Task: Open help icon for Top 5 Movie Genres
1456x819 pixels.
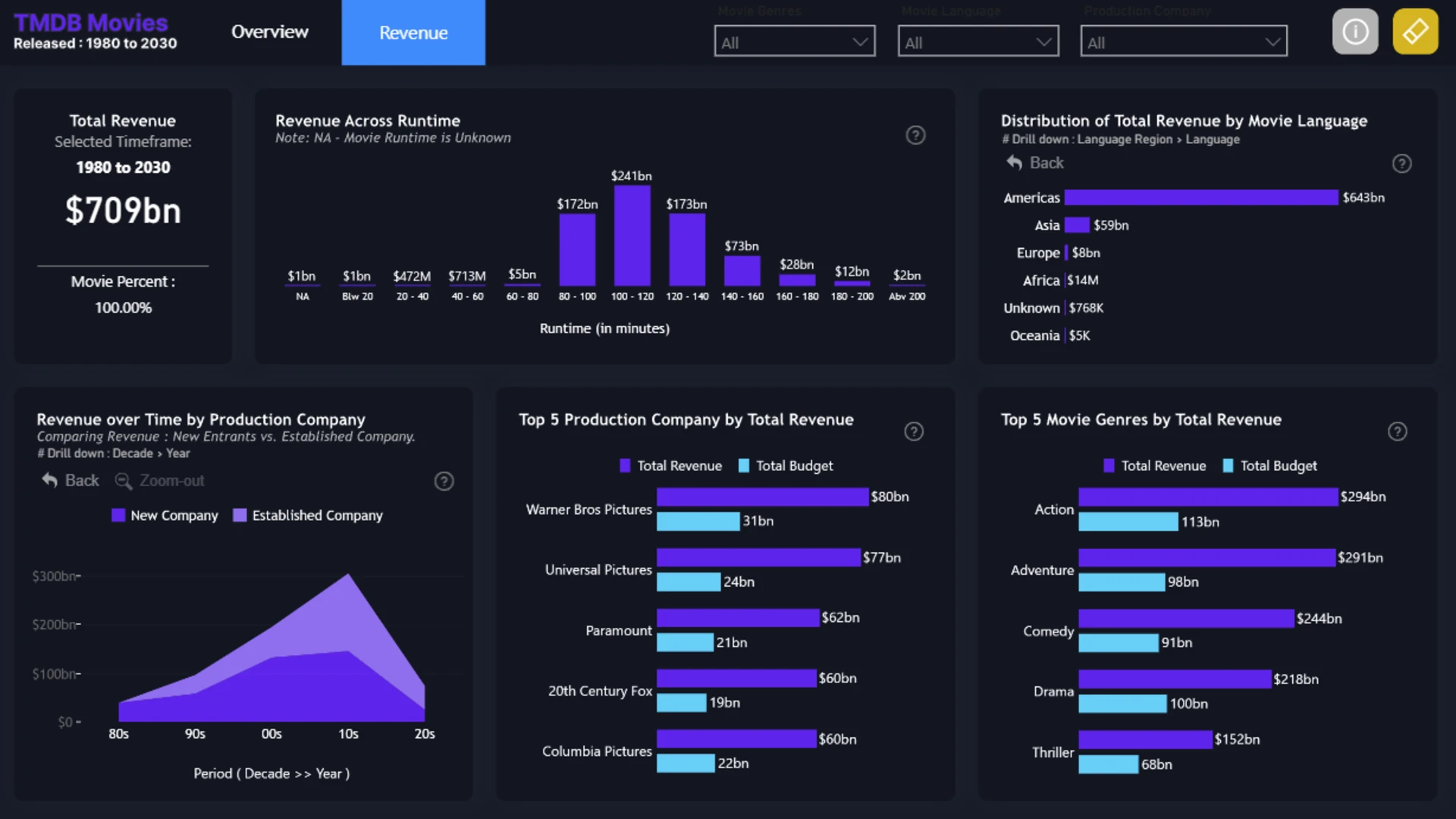Action: point(1397,431)
